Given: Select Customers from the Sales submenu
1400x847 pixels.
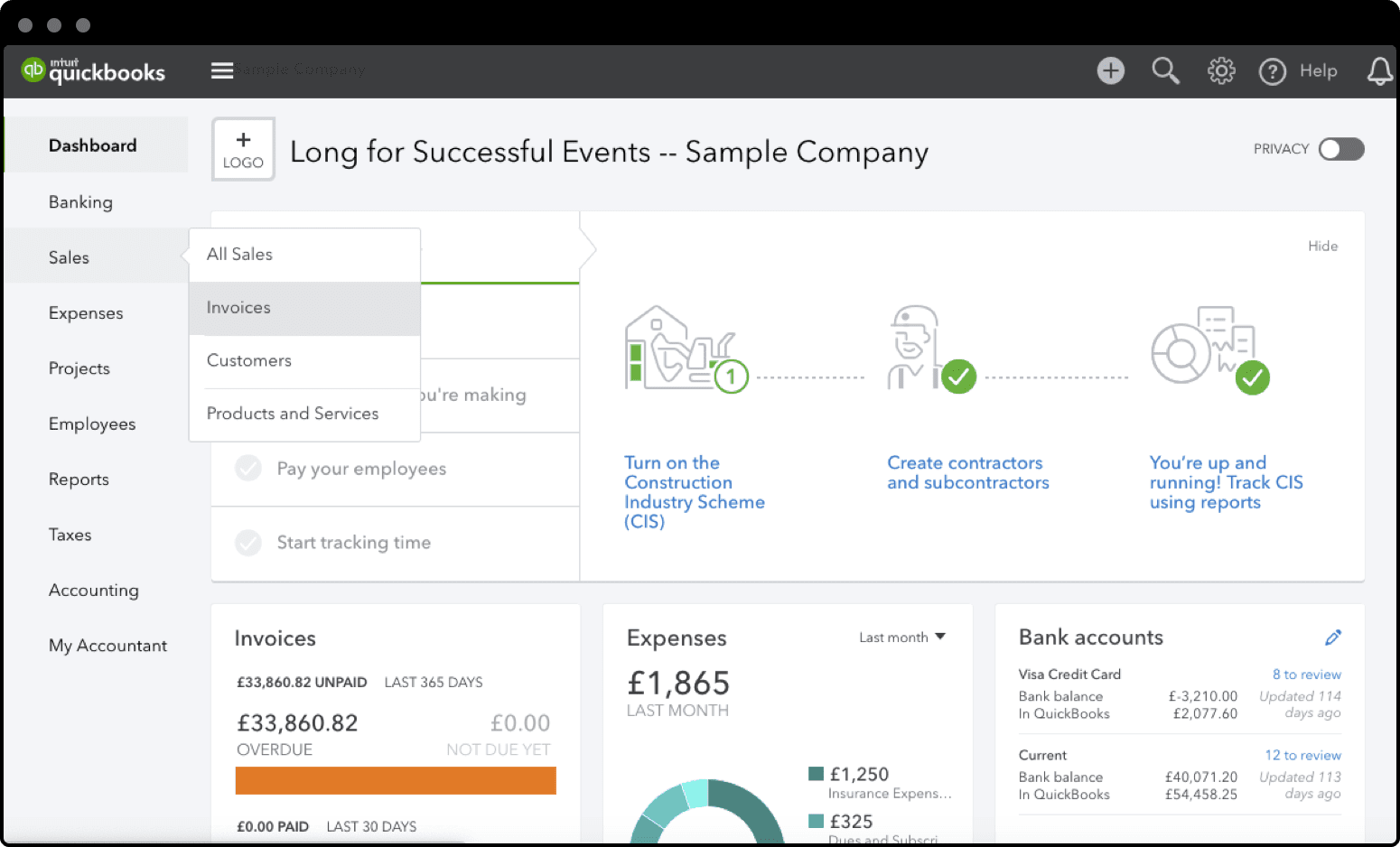Looking at the screenshot, I should click(x=248, y=360).
